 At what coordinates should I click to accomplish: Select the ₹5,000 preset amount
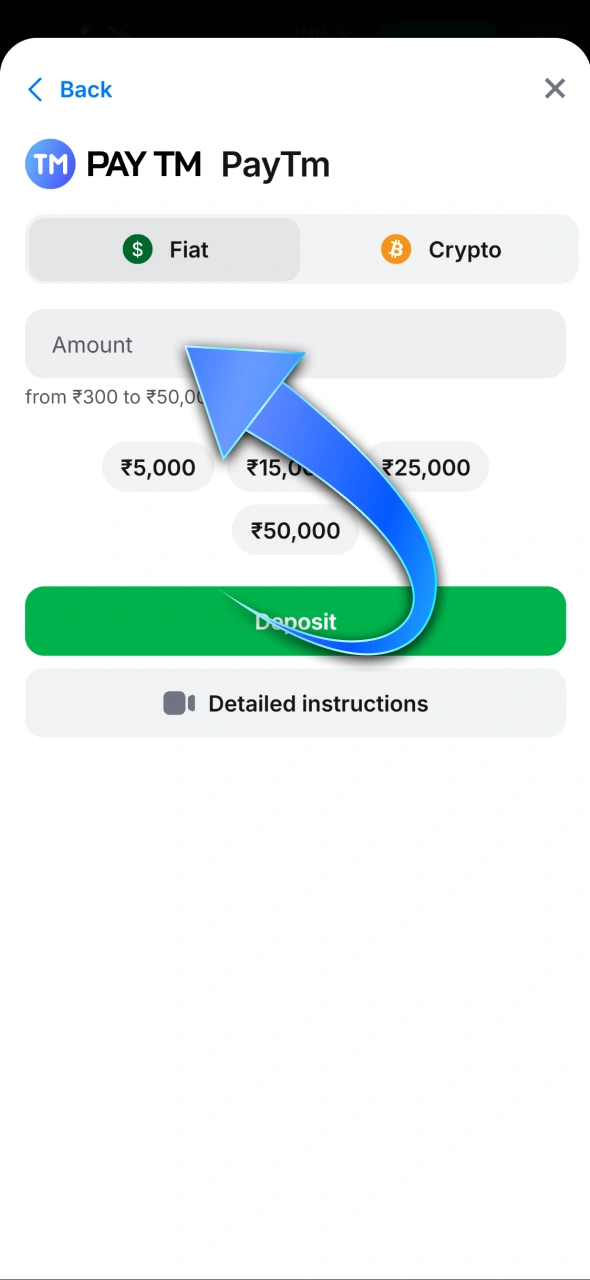[x=157, y=467]
